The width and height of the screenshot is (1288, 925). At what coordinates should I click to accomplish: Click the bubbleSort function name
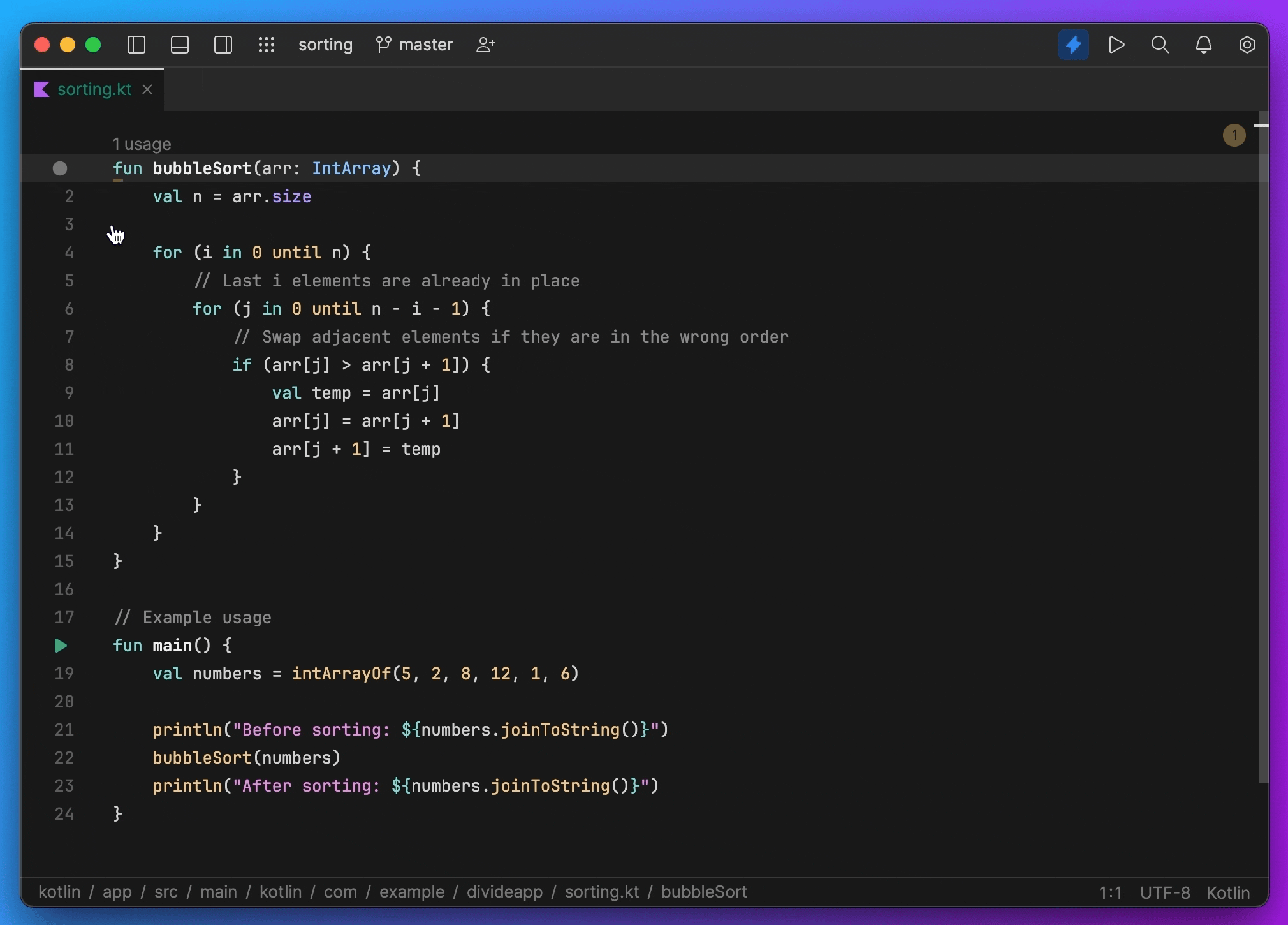pyautogui.click(x=202, y=168)
